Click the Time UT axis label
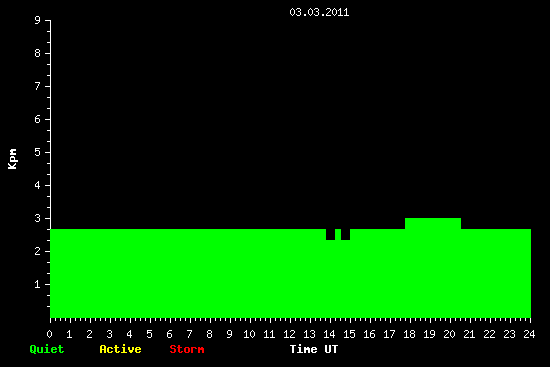 point(314,349)
